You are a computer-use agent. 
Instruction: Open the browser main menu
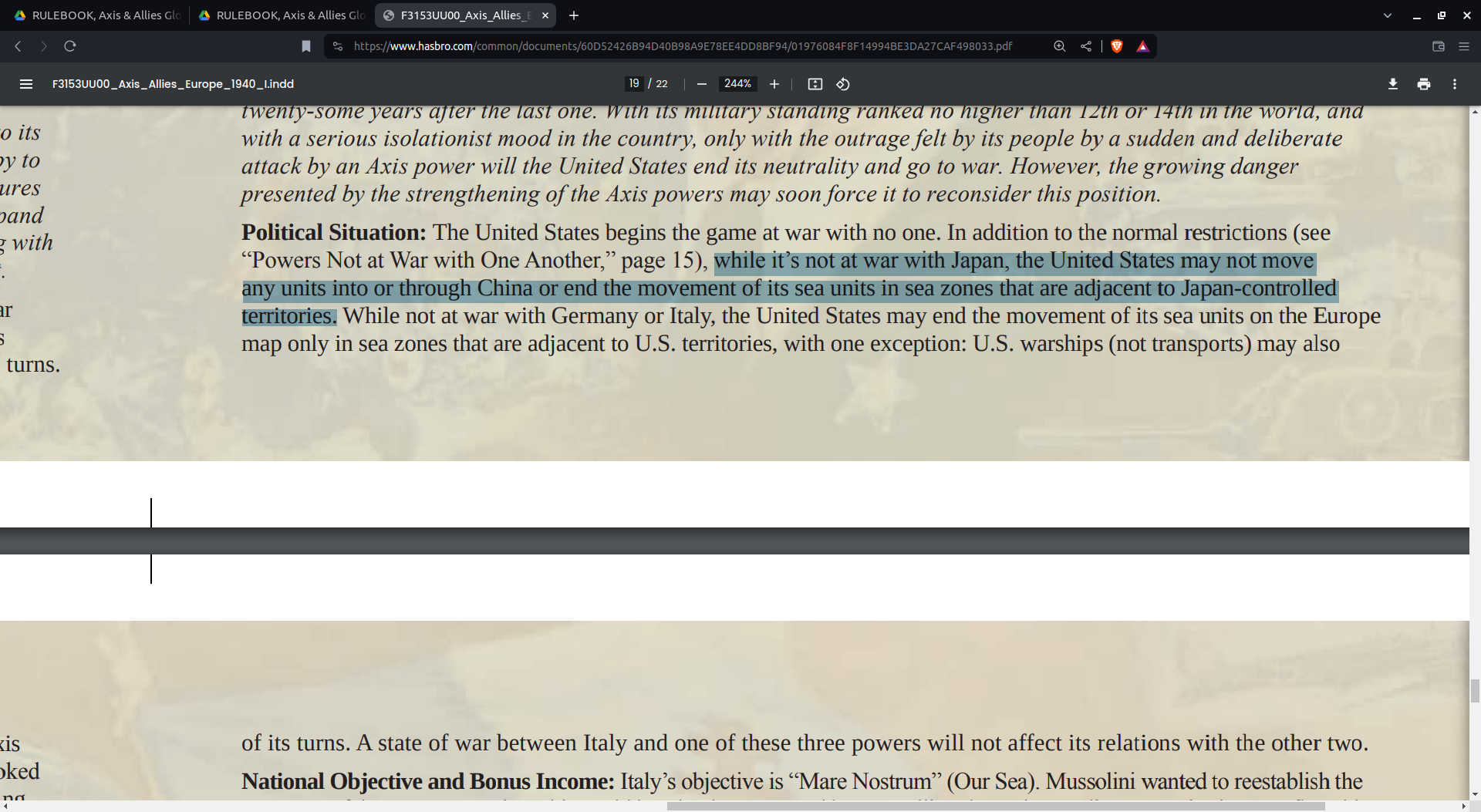click(1464, 46)
